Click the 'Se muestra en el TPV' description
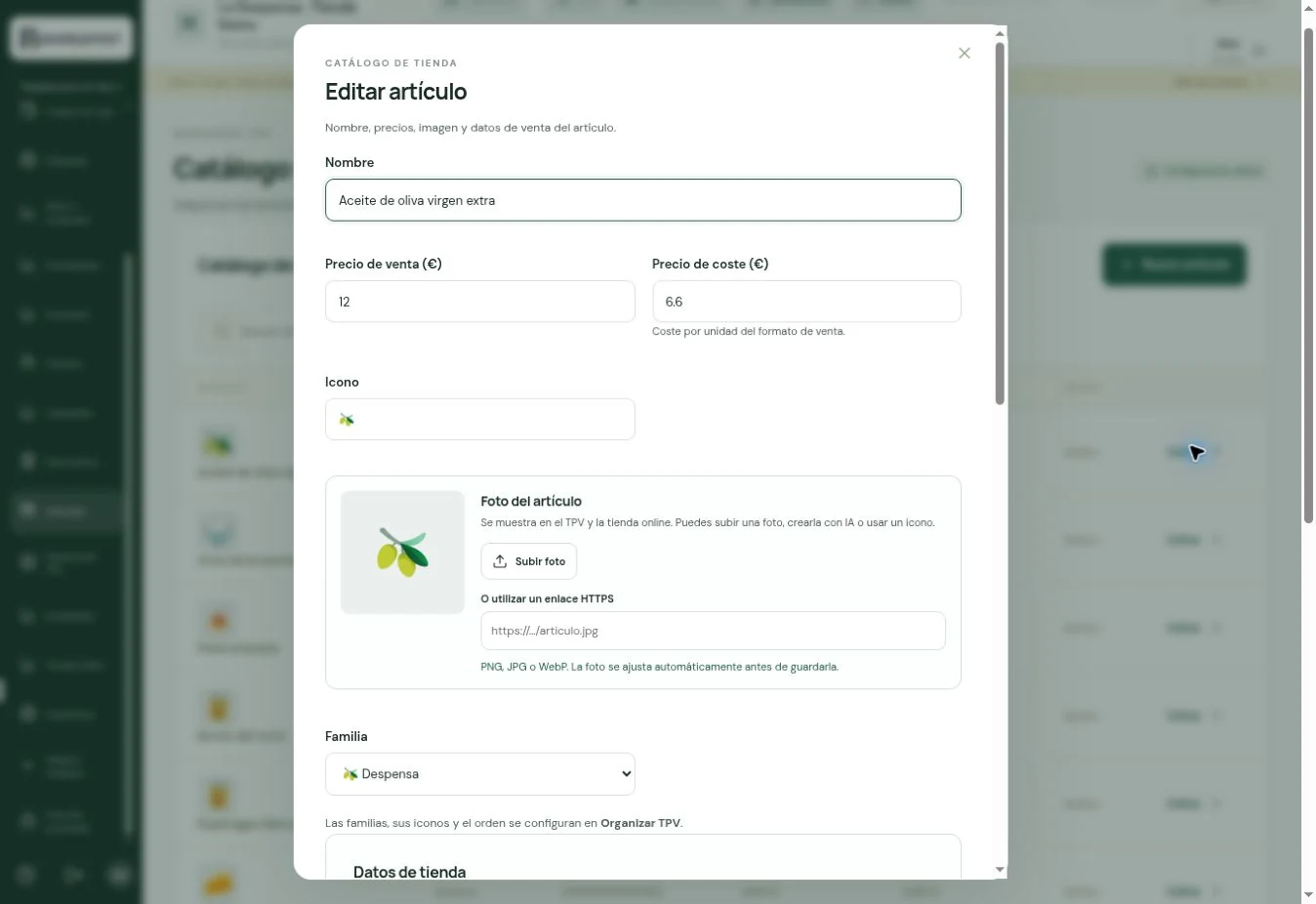1316x904 pixels. 708,523
